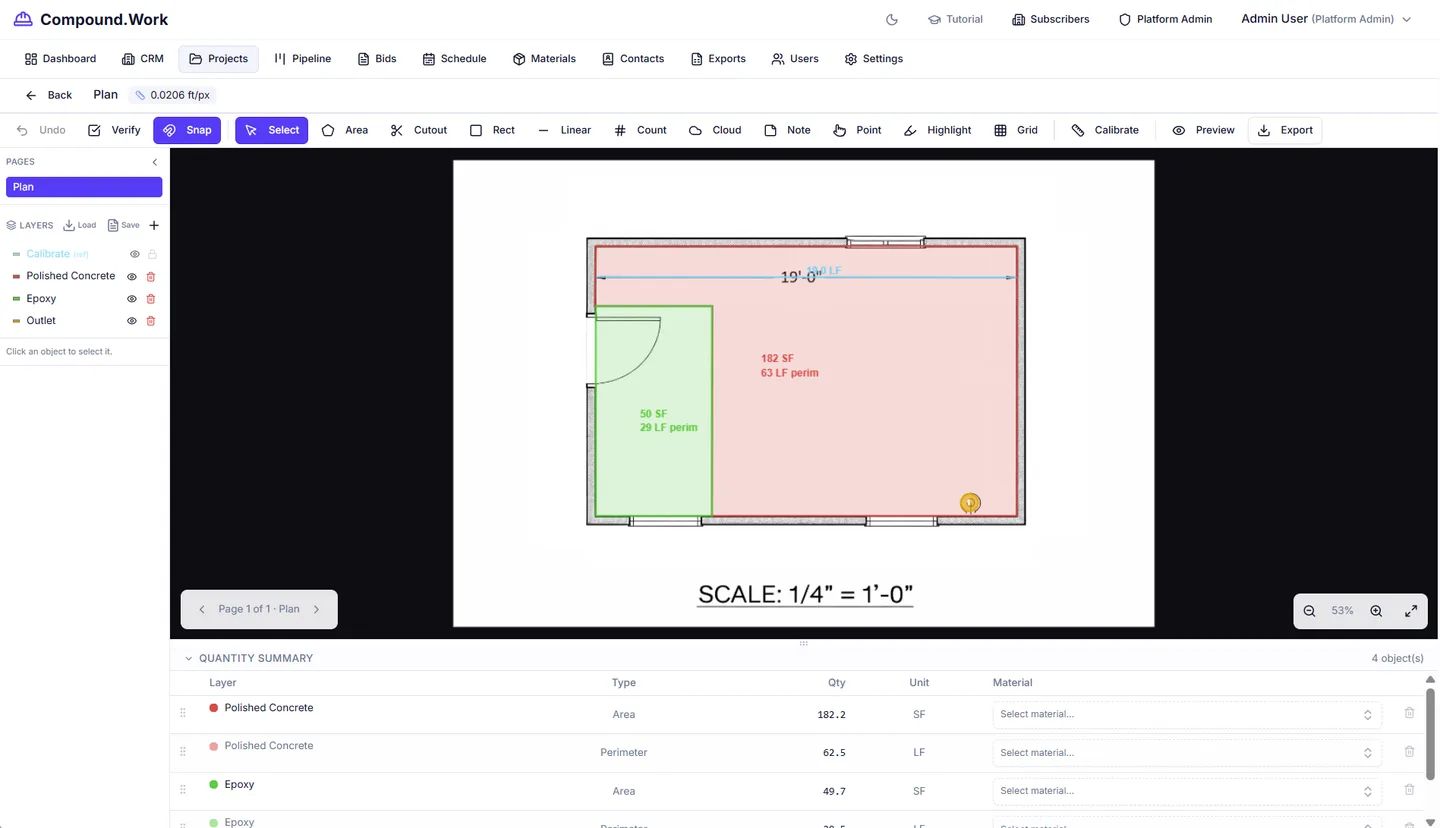This screenshot has height=828, width=1440.
Task: Toggle dark mode moon icon
Action: pyautogui.click(x=892, y=19)
